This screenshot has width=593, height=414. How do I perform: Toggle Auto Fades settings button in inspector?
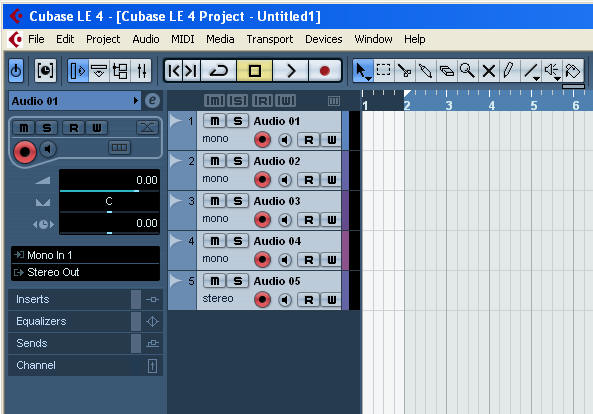(147, 128)
